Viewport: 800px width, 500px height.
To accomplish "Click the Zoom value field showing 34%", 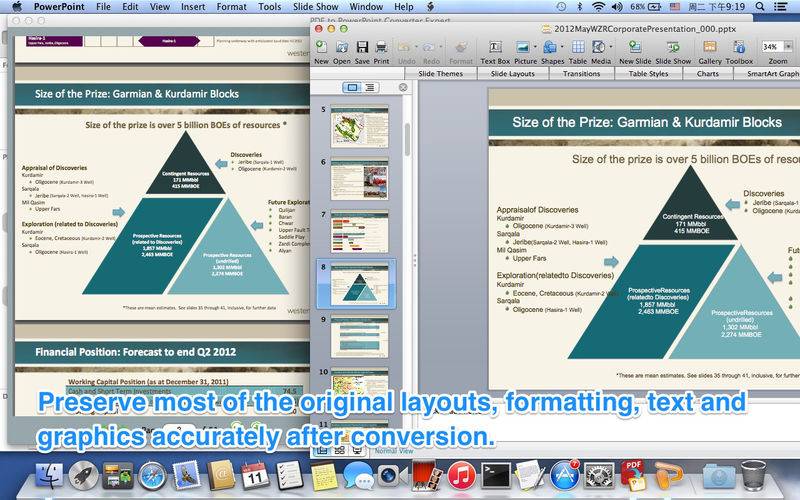I will tap(771, 47).
